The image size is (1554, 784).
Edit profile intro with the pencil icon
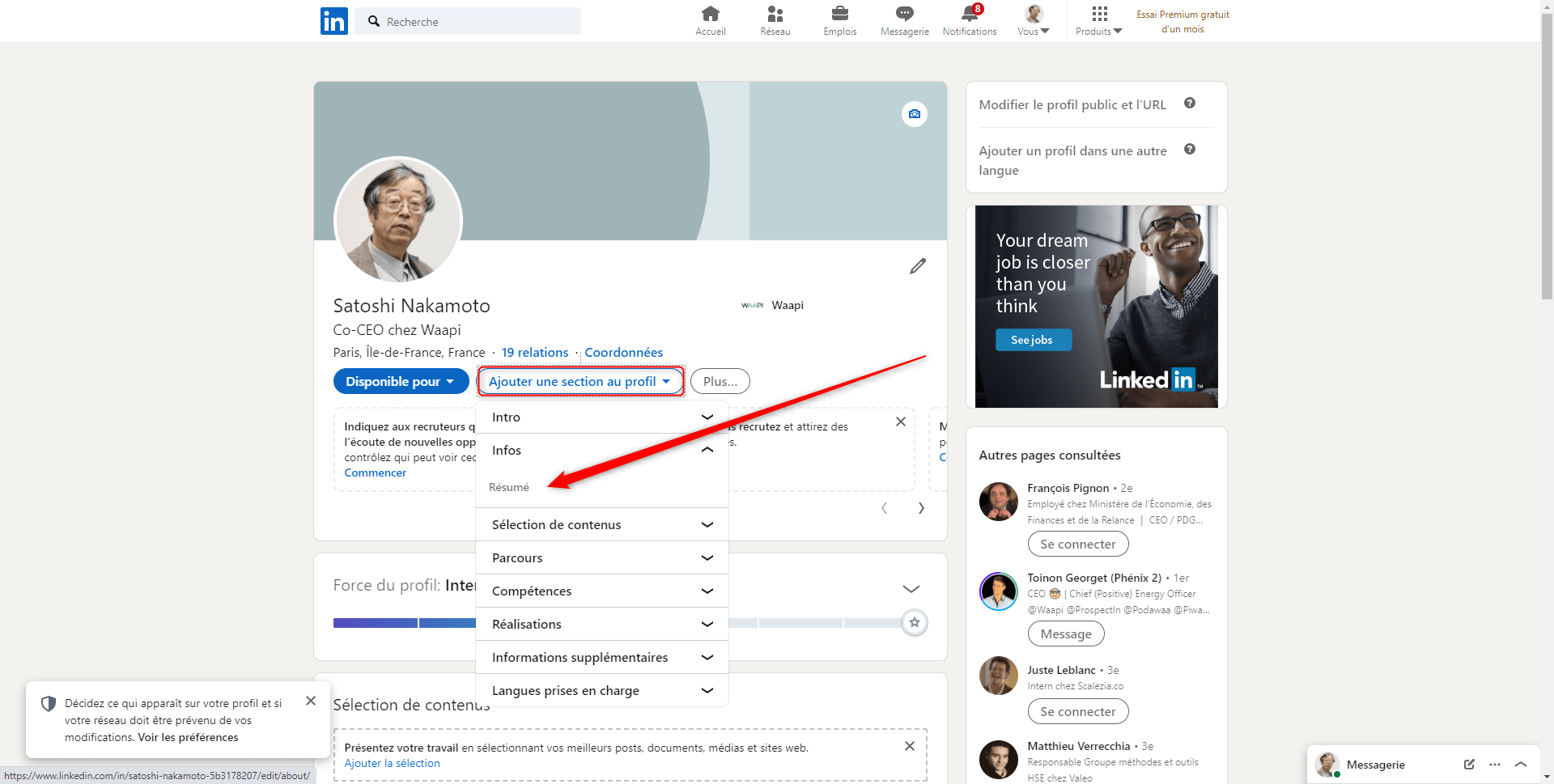point(918,265)
